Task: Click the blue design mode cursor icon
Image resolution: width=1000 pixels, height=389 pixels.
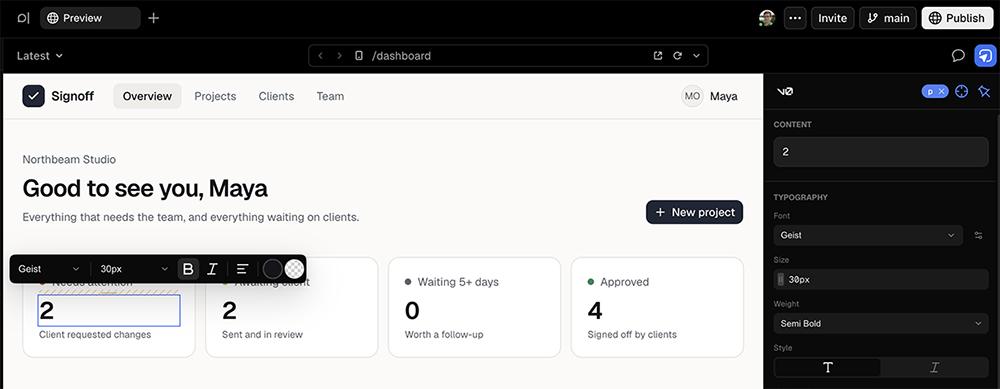Action: pyautogui.click(x=985, y=55)
